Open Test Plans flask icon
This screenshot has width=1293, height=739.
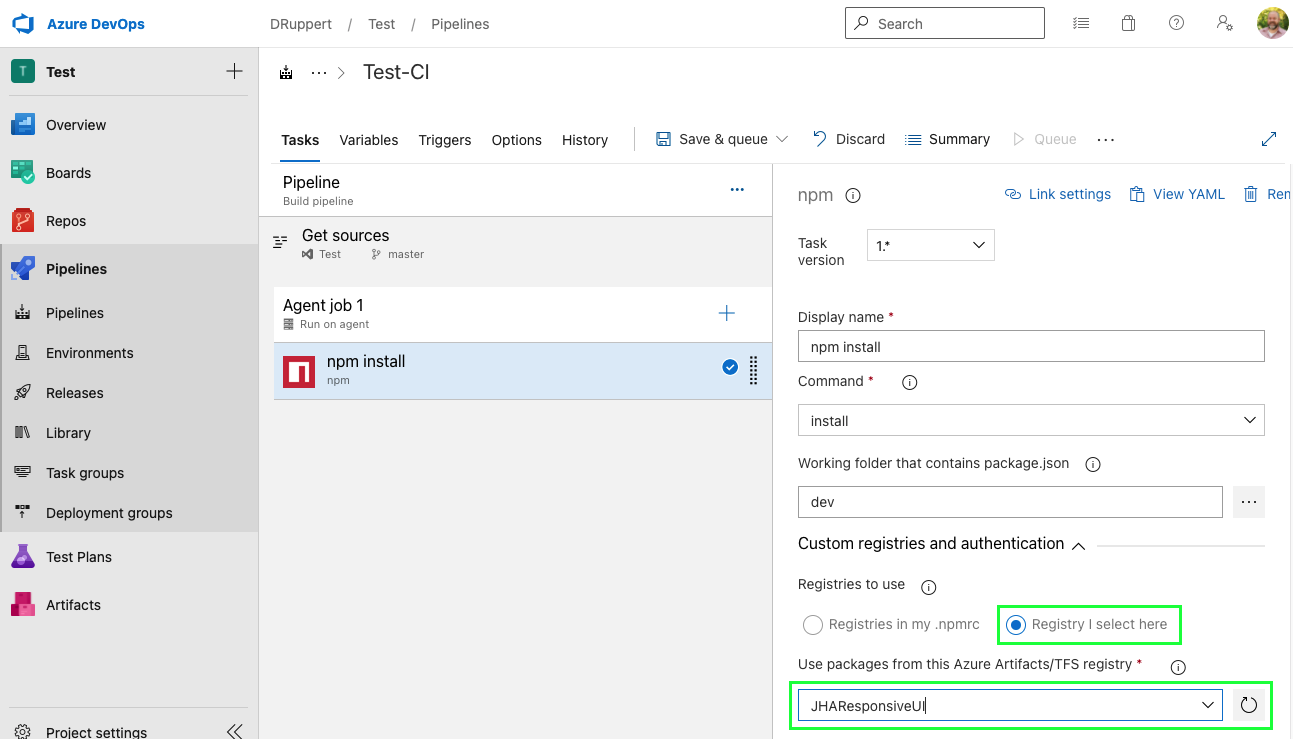23,557
